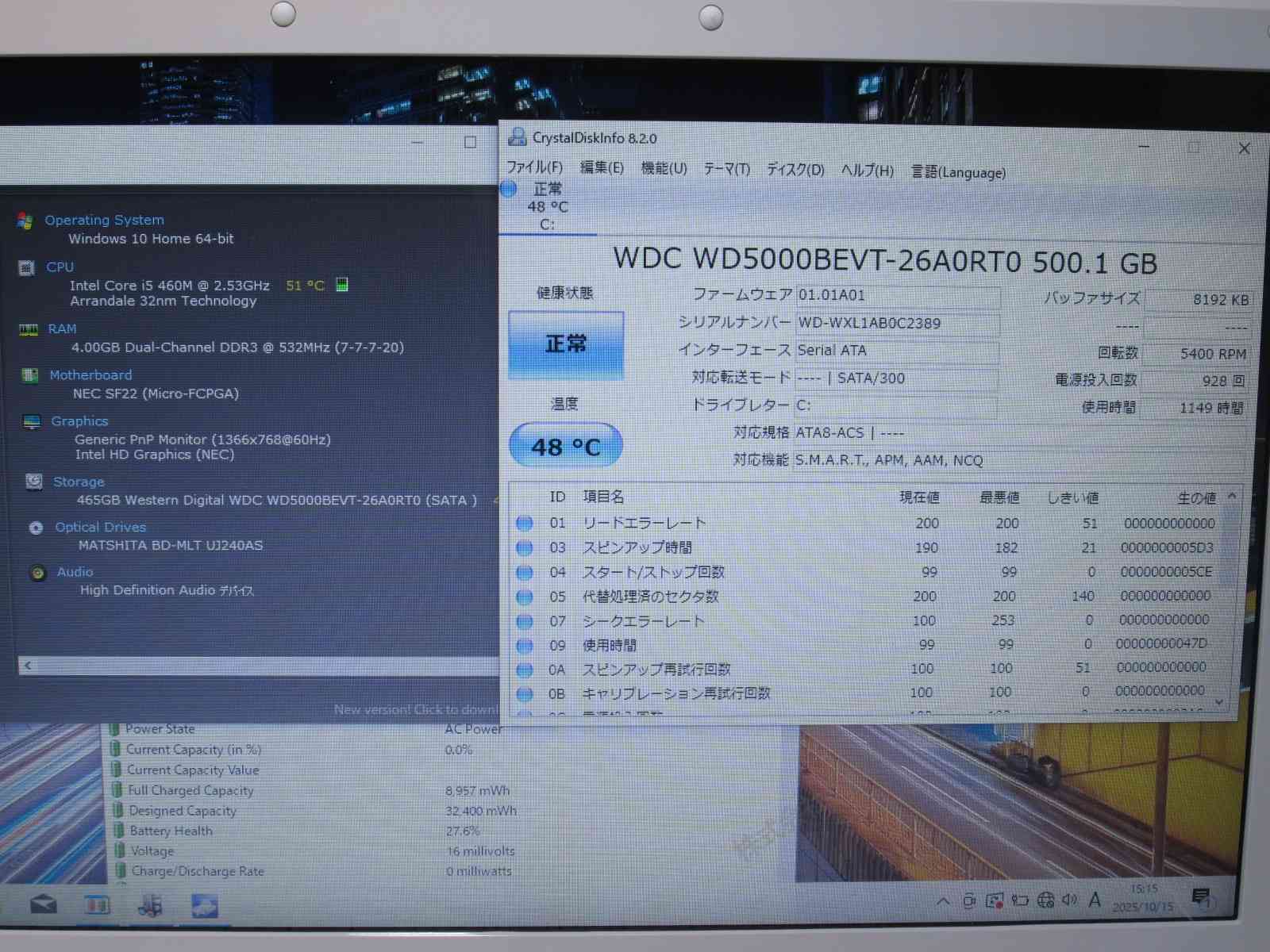Click the 48 °C temperature button
This screenshot has width=1270, height=952.
[x=565, y=447]
